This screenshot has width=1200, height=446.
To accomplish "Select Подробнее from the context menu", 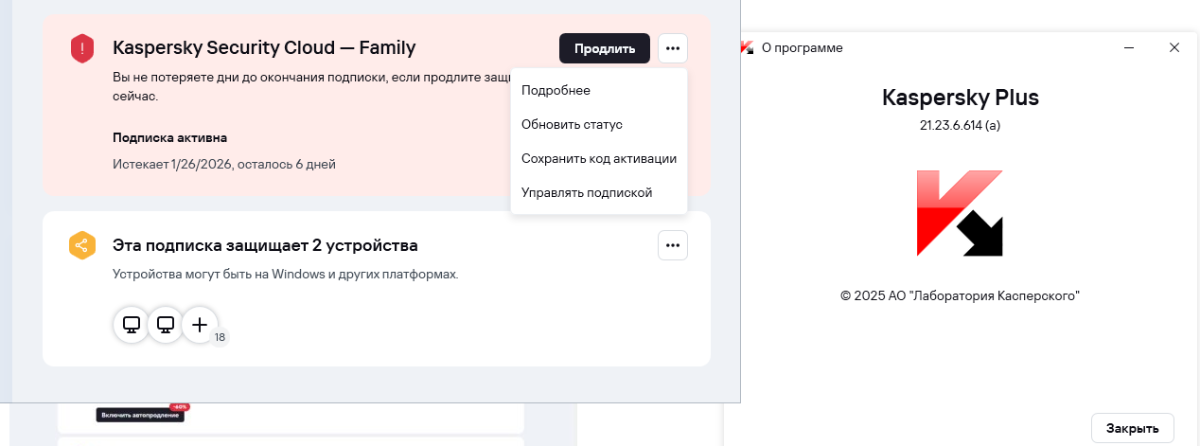I will (x=556, y=90).
